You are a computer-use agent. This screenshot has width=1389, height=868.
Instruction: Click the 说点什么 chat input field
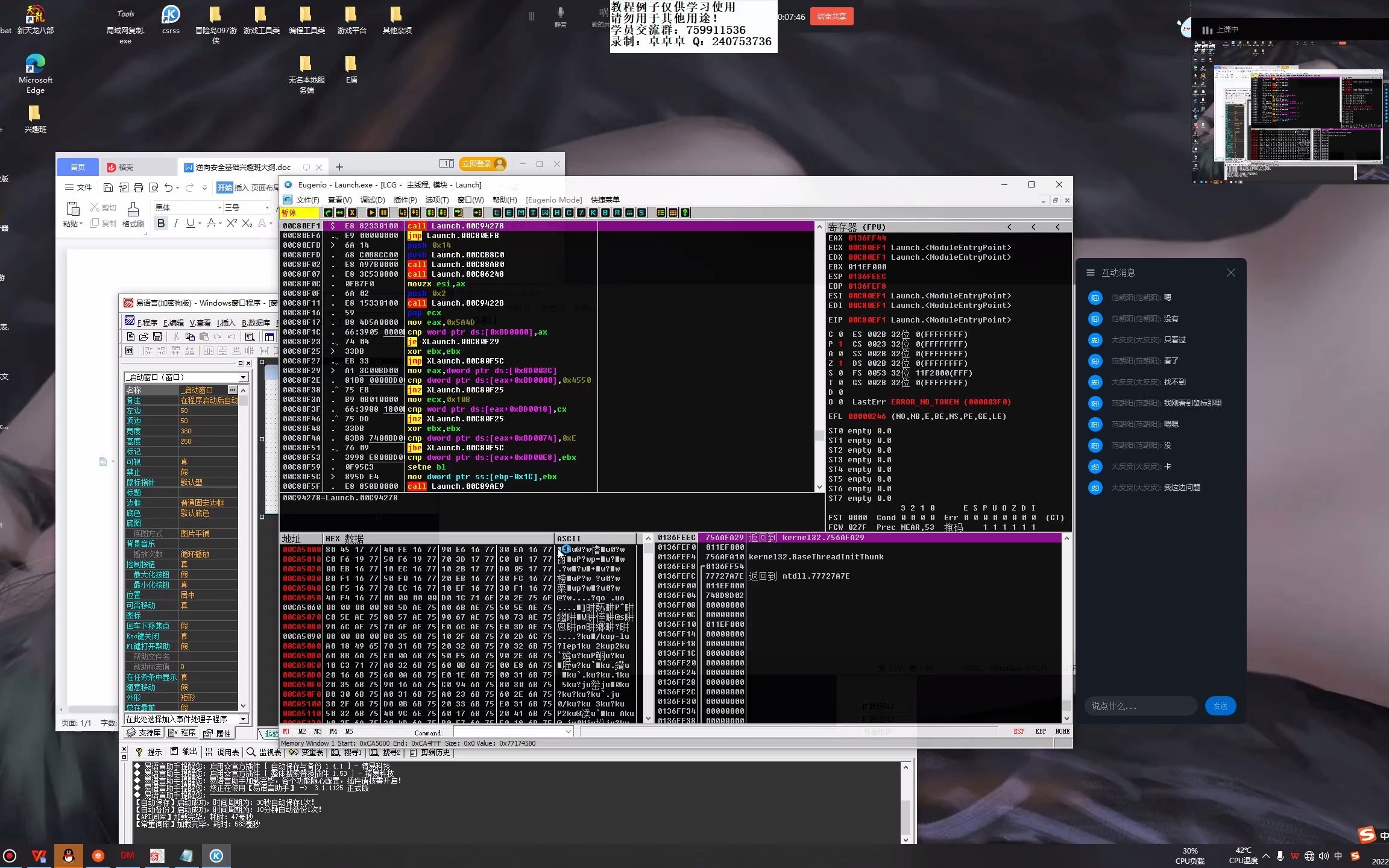[1139, 706]
